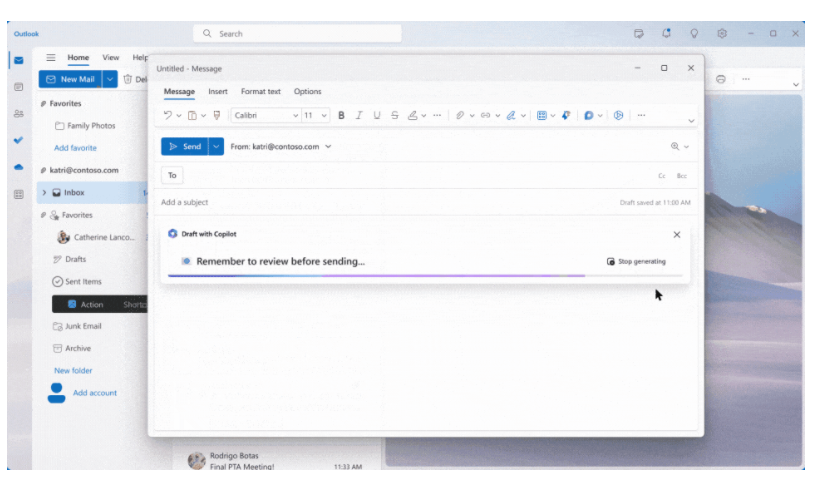This screenshot has width=814, height=482.
Task: Switch to the Format text tab
Action: pos(261,92)
